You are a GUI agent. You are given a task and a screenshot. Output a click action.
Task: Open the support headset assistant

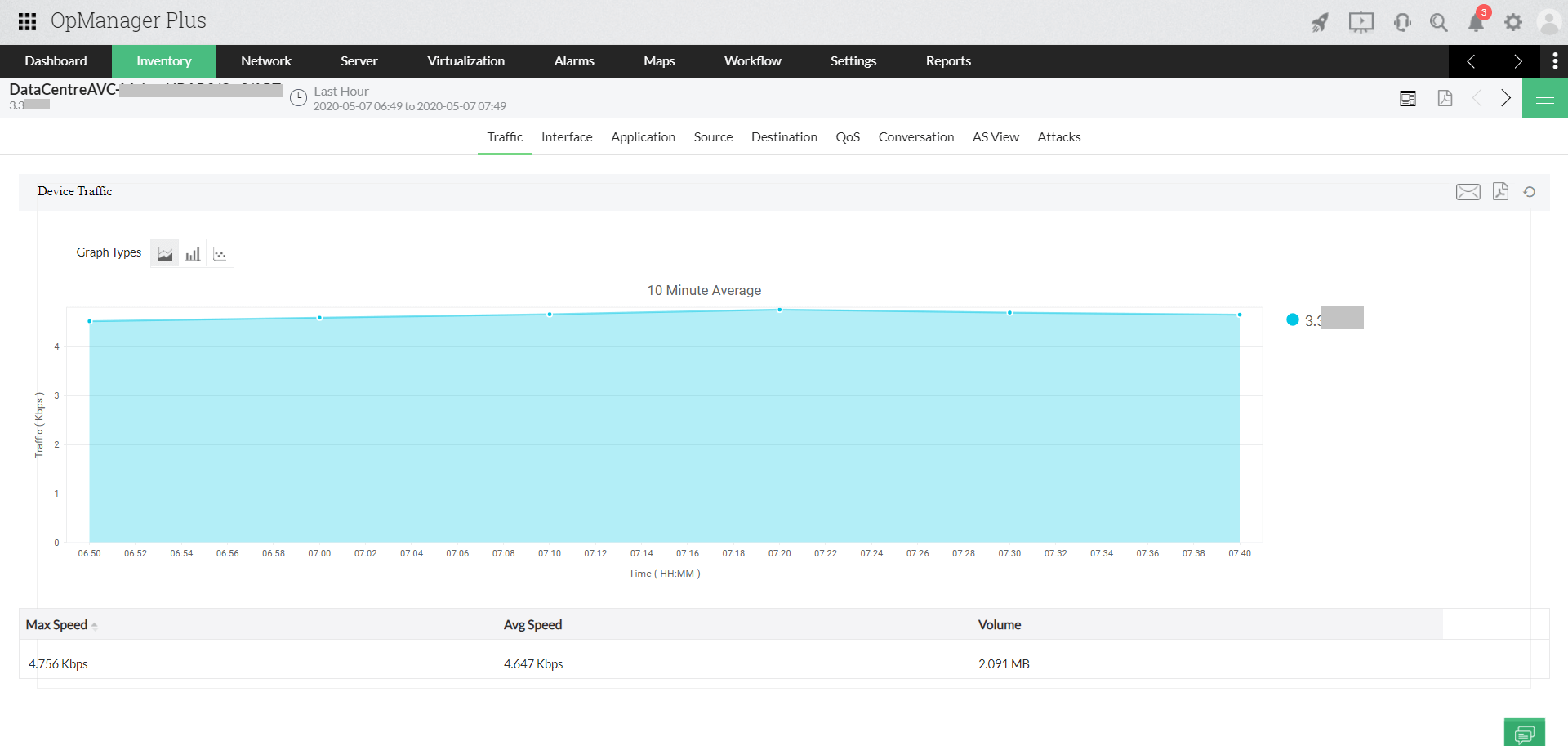click(1402, 21)
